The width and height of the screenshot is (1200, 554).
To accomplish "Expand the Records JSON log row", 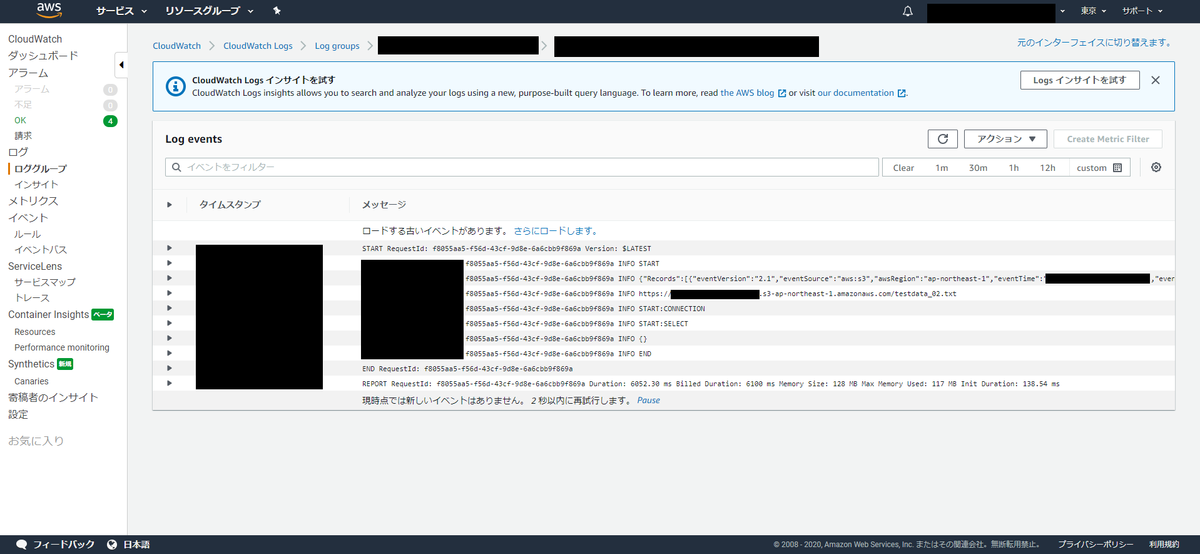I will point(169,278).
